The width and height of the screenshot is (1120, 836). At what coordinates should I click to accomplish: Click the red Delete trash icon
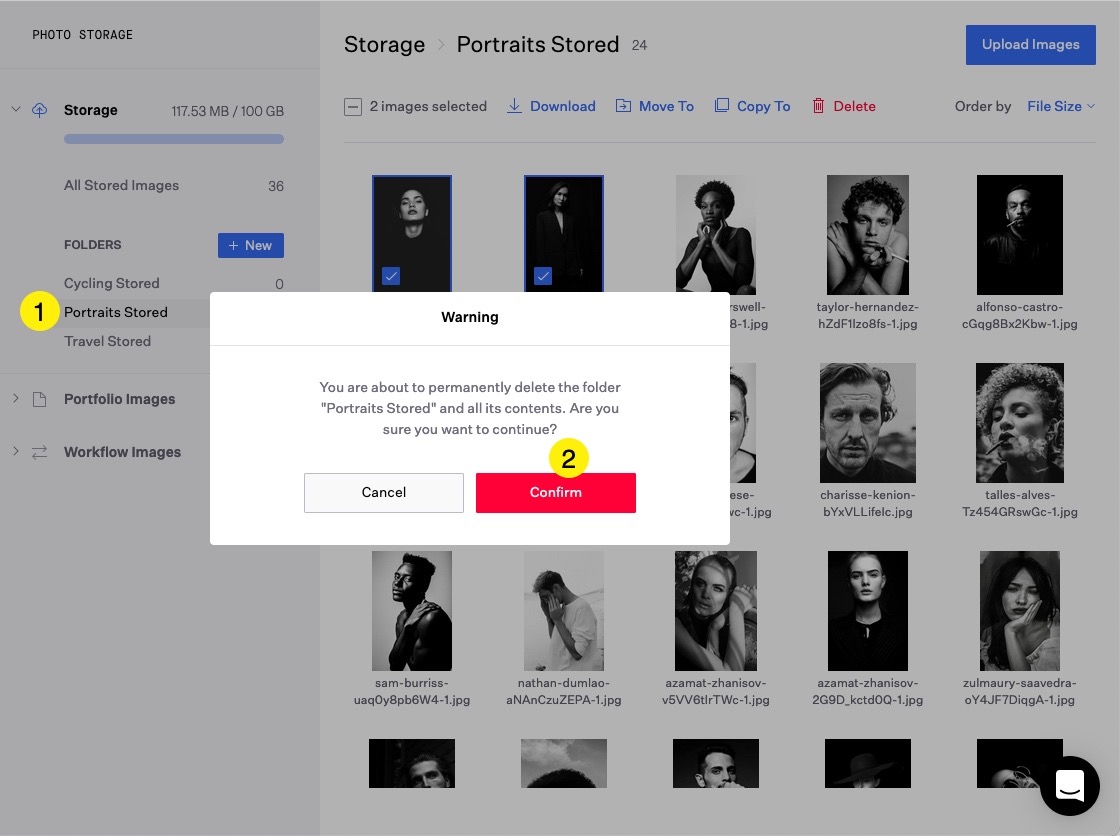[x=818, y=106]
